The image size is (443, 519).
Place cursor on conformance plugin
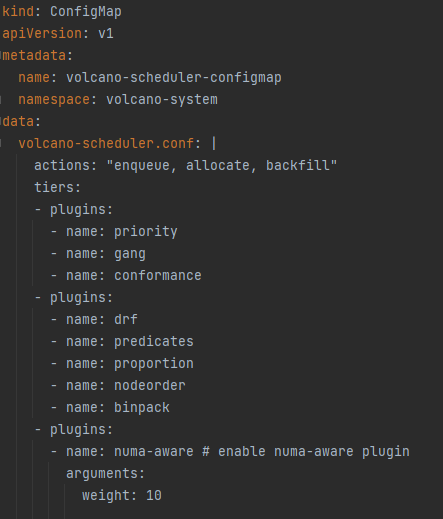(x=158, y=276)
